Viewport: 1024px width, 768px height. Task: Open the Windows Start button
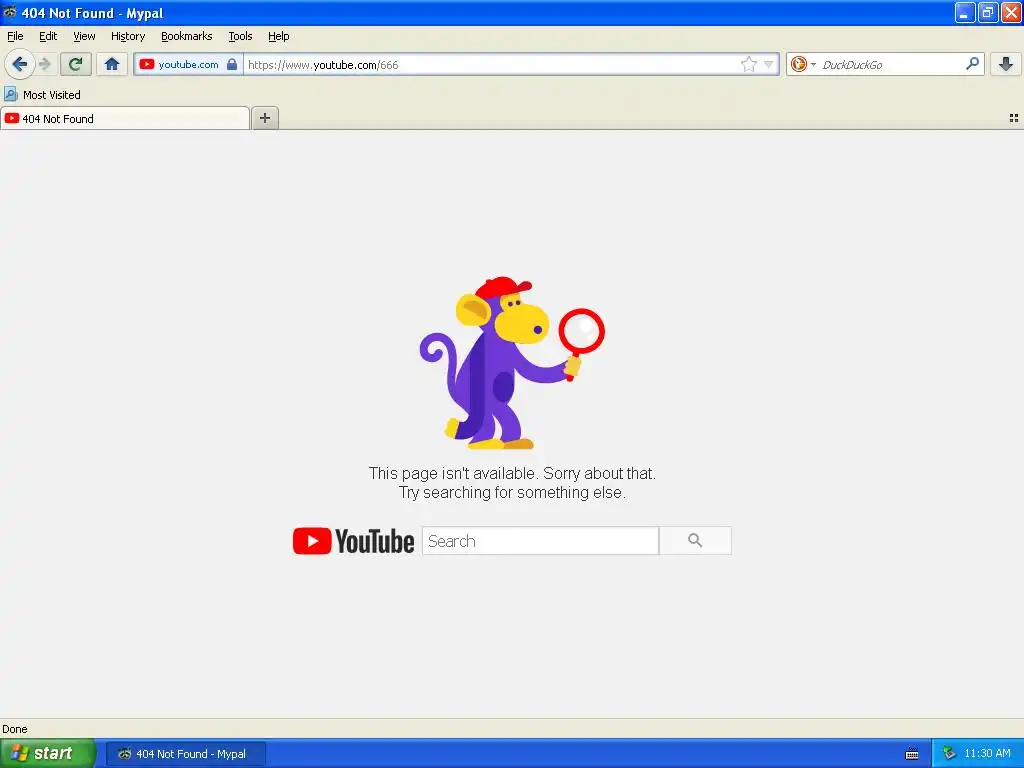48,753
